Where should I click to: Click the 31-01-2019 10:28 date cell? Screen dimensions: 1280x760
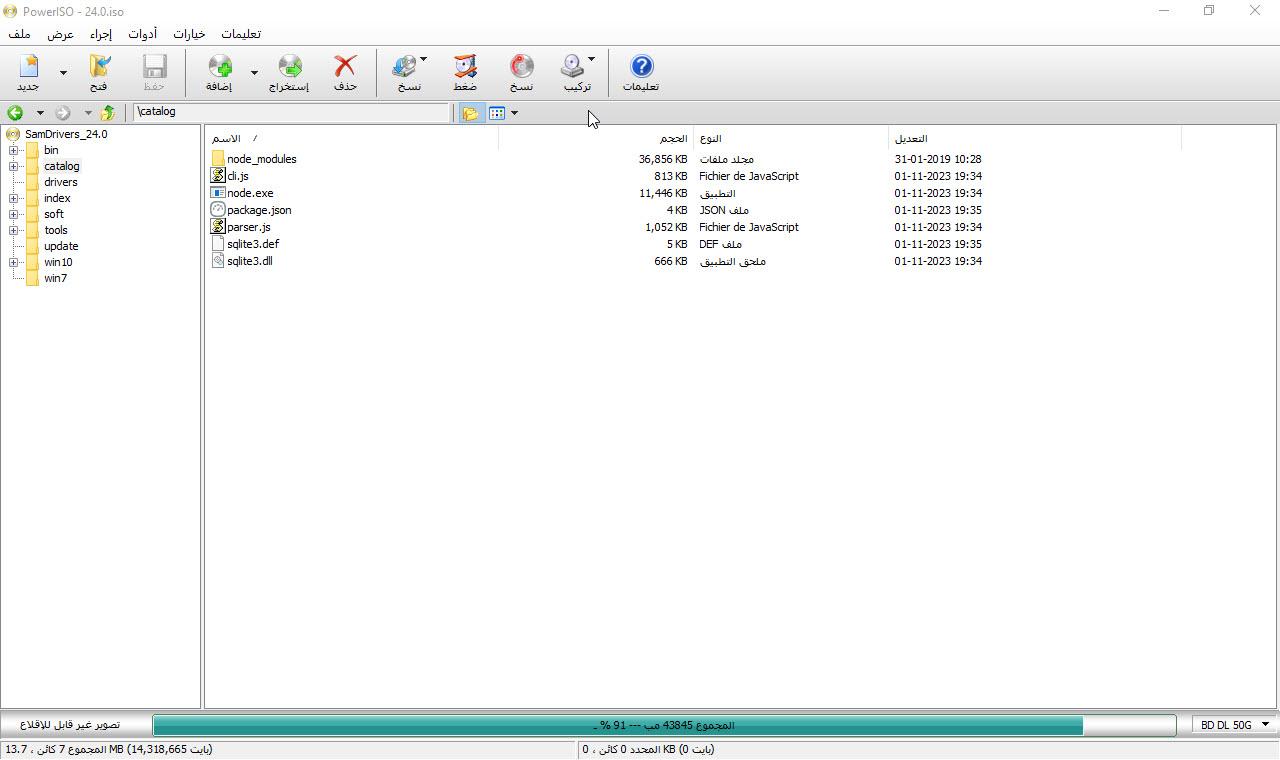938,159
